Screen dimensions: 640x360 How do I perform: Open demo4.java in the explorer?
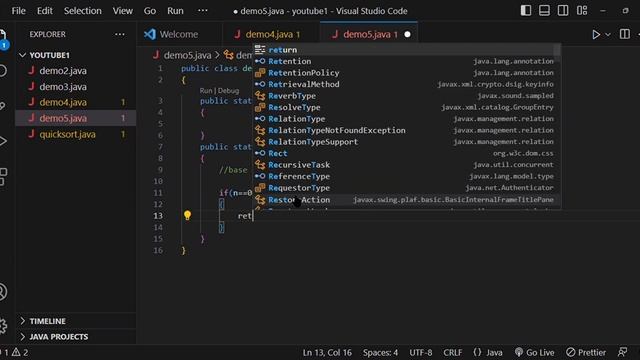[76, 102]
